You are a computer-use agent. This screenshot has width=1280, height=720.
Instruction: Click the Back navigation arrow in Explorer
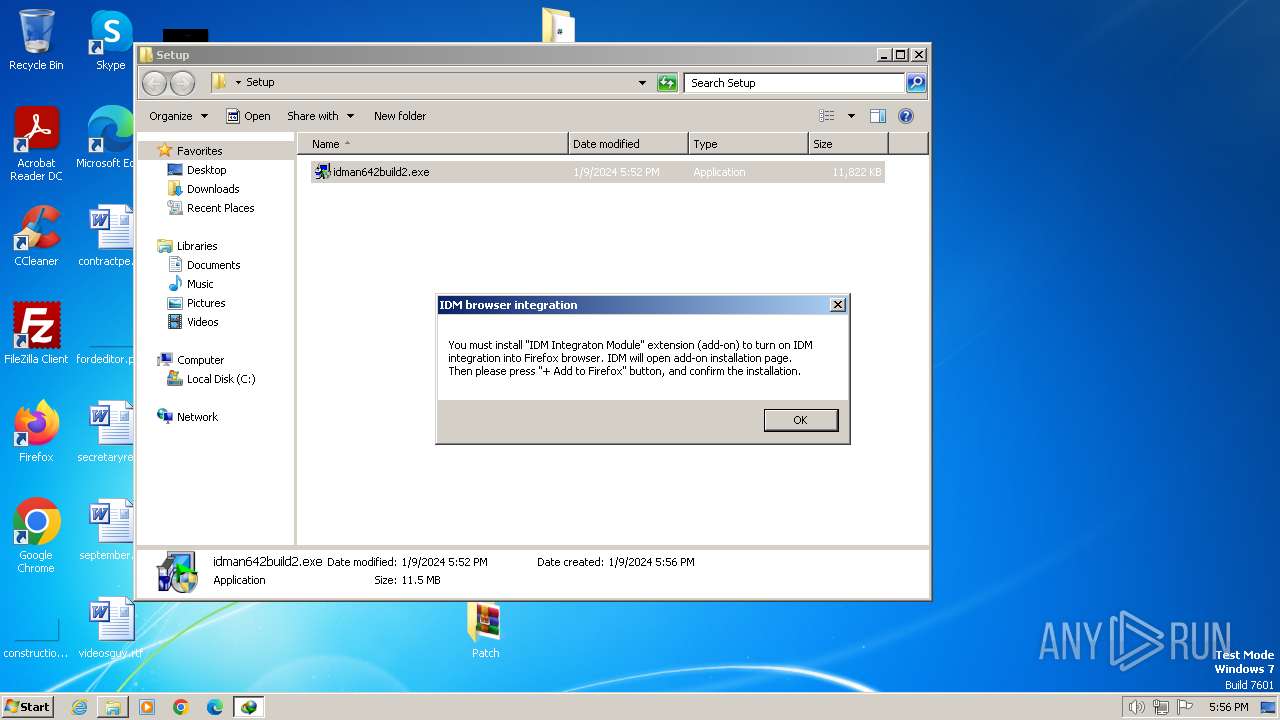[x=155, y=83]
